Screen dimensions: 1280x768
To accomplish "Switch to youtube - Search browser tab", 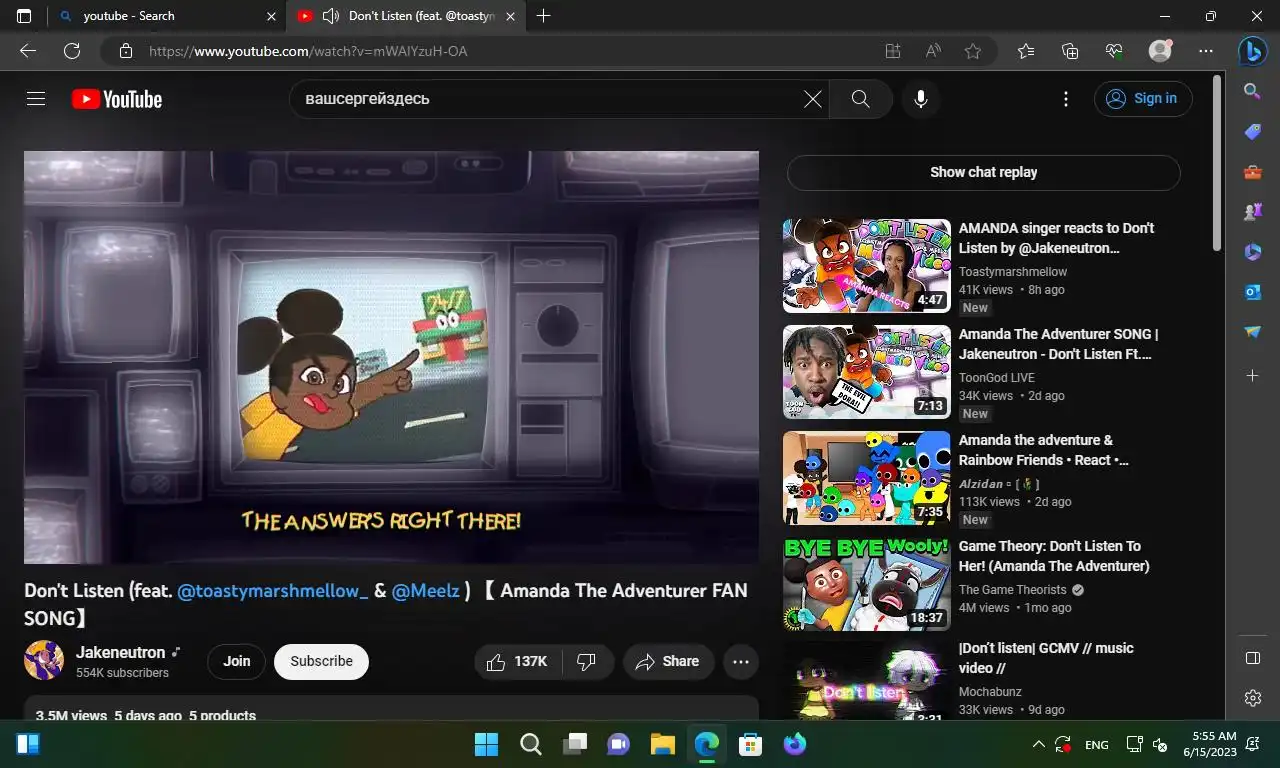I will [167, 16].
